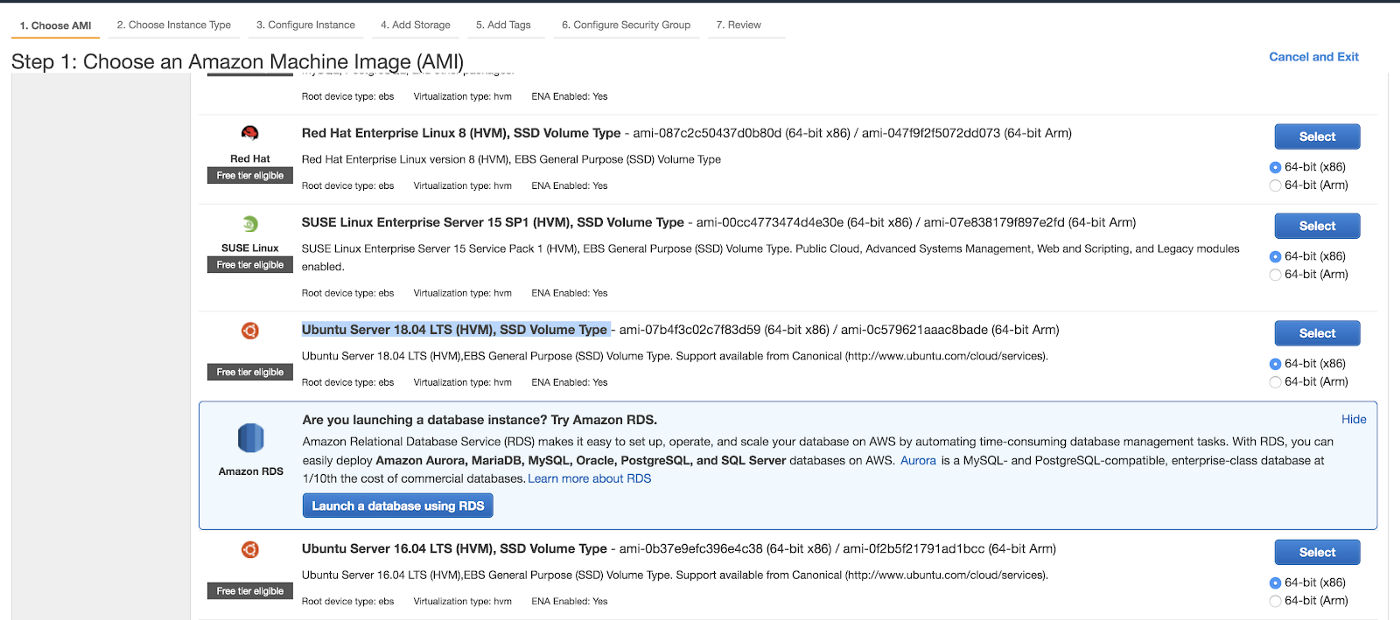Select the Ubuntu Server 18.04 LTS AMI
Viewport: 1400px width, 620px height.
[1317, 333]
